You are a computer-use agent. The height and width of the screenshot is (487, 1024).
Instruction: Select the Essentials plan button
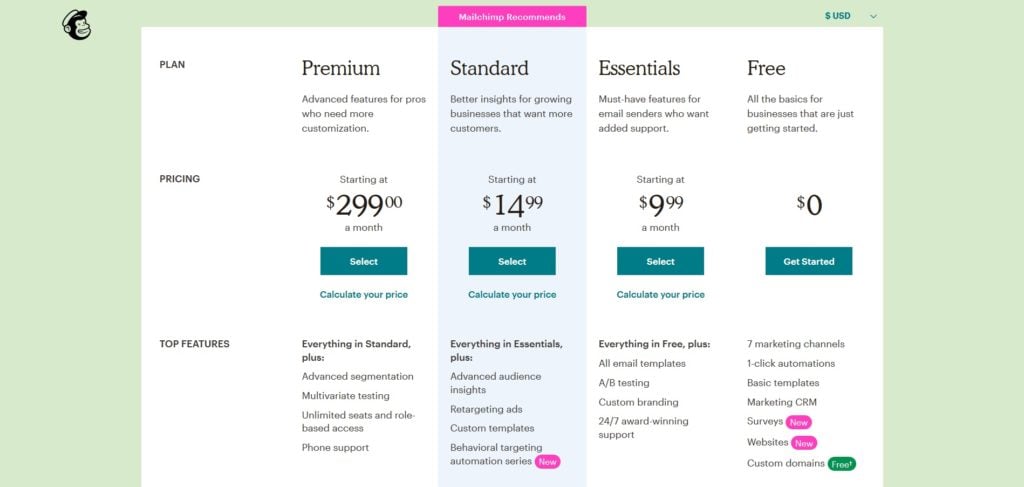tap(660, 261)
